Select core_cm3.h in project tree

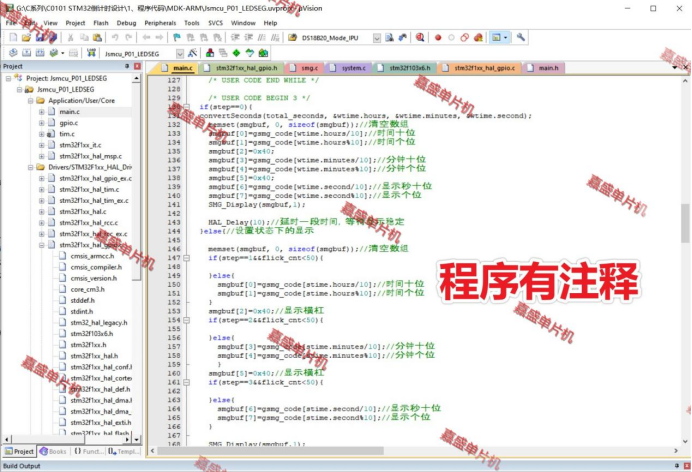tap(87, 289)
